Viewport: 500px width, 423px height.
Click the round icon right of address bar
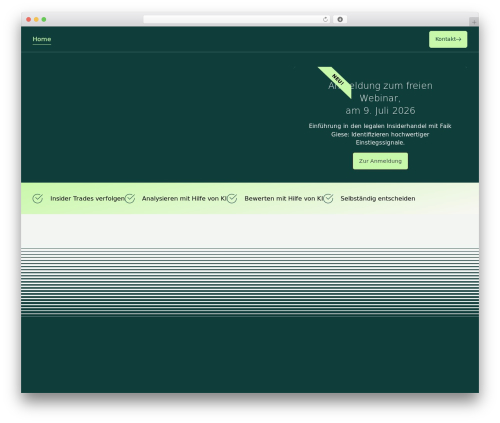pos(340,20)
